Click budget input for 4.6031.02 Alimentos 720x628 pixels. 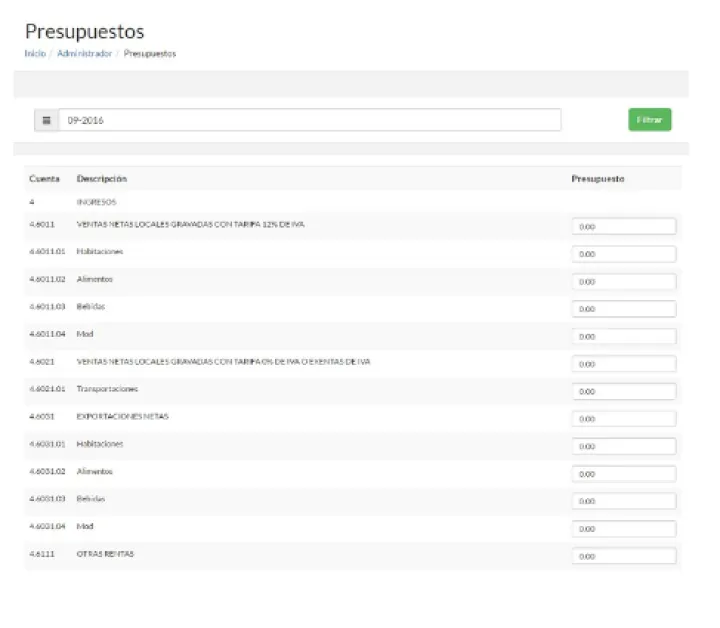click(x=623, y=474)
